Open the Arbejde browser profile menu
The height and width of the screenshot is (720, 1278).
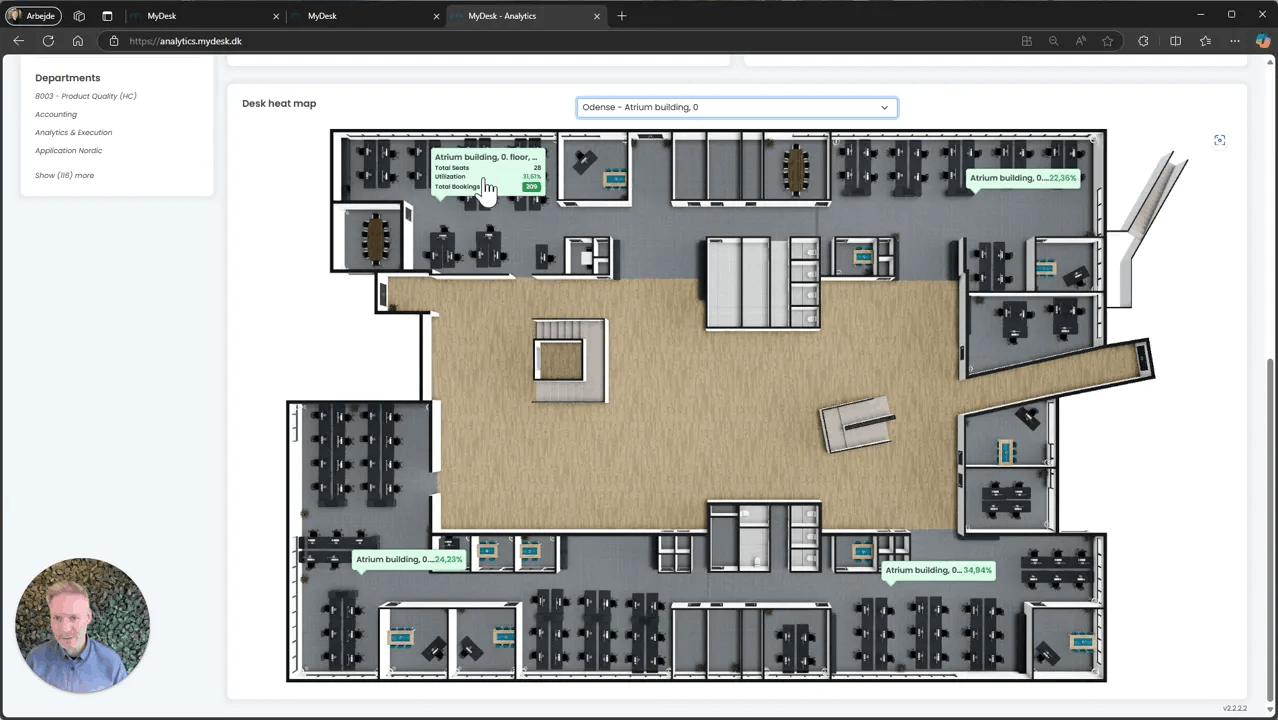[x=34, y=16]
